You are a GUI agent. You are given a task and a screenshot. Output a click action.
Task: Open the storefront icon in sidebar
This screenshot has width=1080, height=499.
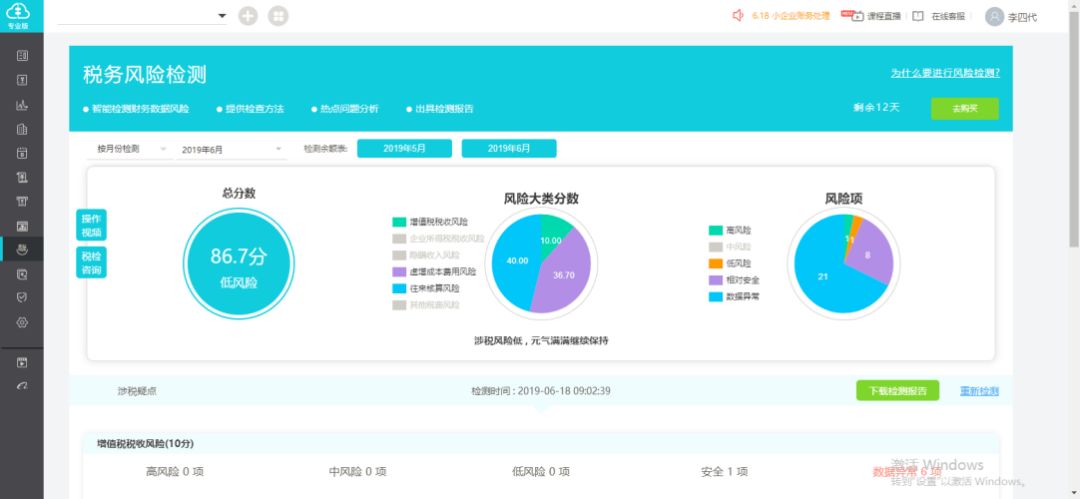pyautogui.click(x=22, y=201)
